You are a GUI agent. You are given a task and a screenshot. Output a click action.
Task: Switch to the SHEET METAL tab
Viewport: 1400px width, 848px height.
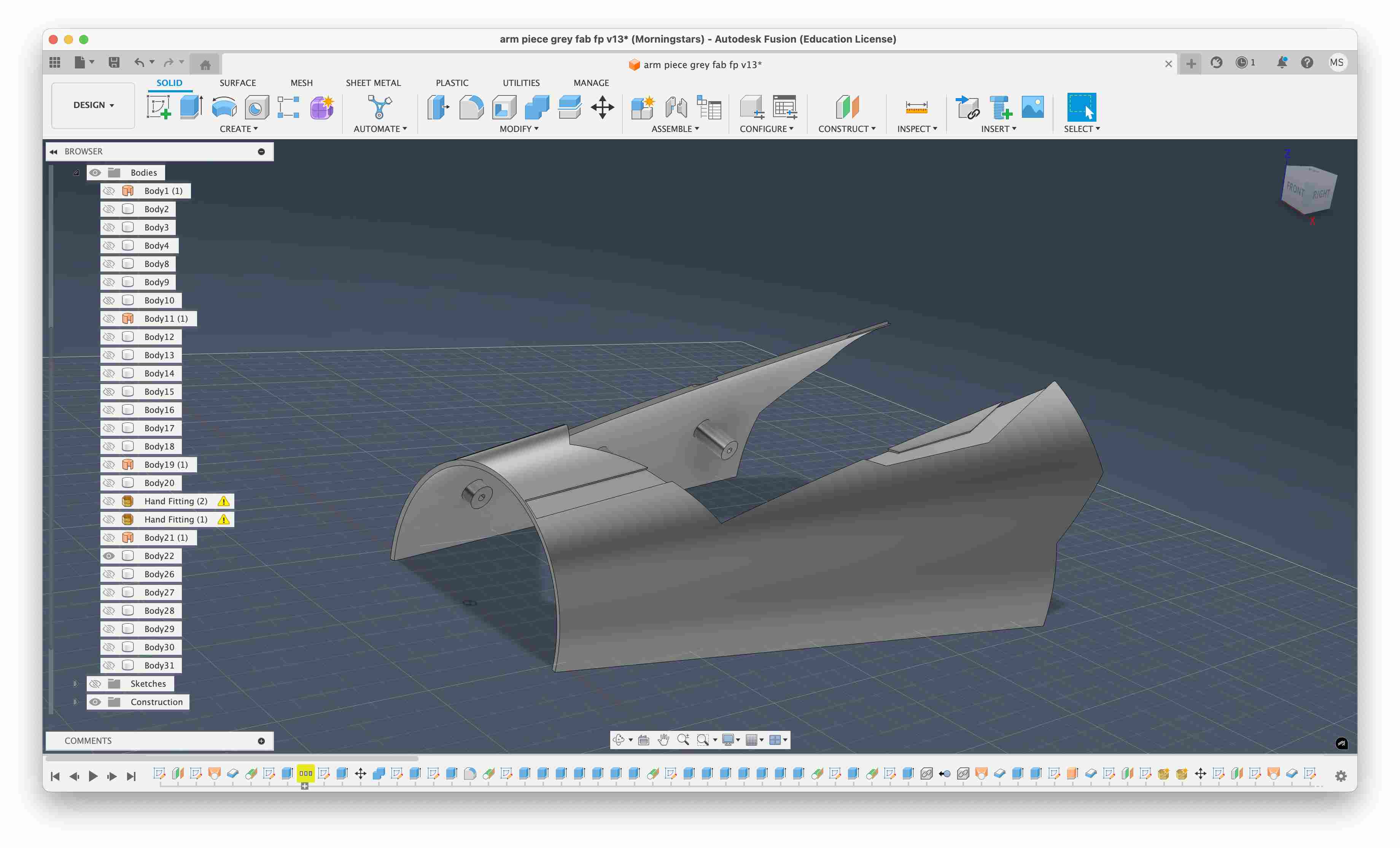pos(373,83)
